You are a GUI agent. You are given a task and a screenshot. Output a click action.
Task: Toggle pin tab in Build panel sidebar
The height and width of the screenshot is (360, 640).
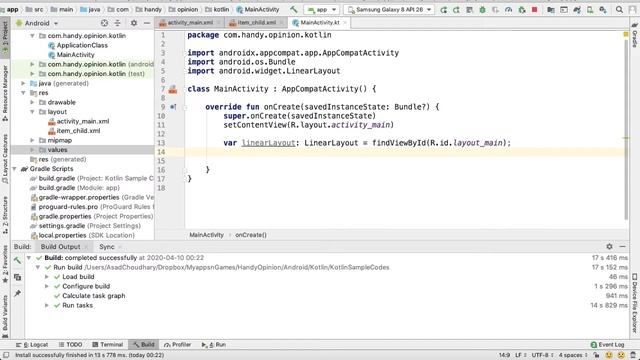click(17, 293)
